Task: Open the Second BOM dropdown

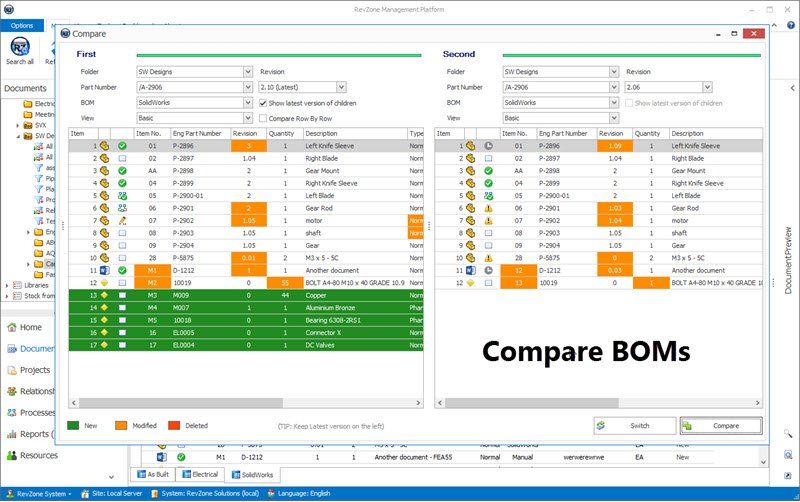Action: coord(614,103)
